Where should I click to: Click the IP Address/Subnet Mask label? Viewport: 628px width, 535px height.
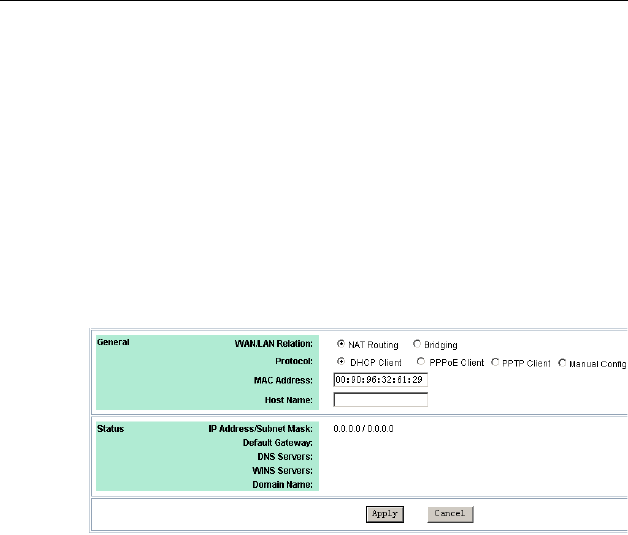pos(260,429)
